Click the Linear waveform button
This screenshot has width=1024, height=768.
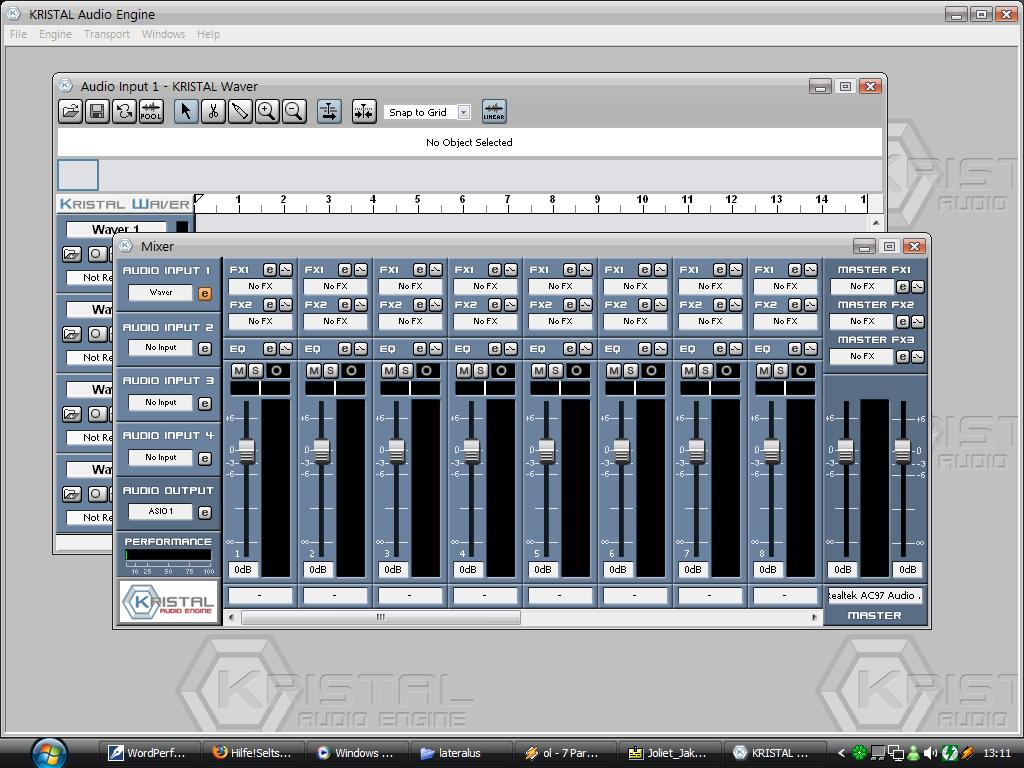point(494,112)
